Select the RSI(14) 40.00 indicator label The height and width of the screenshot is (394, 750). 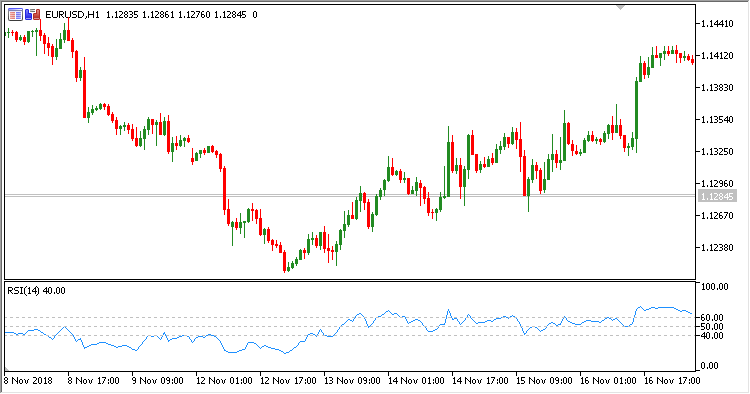coord(36,291)
